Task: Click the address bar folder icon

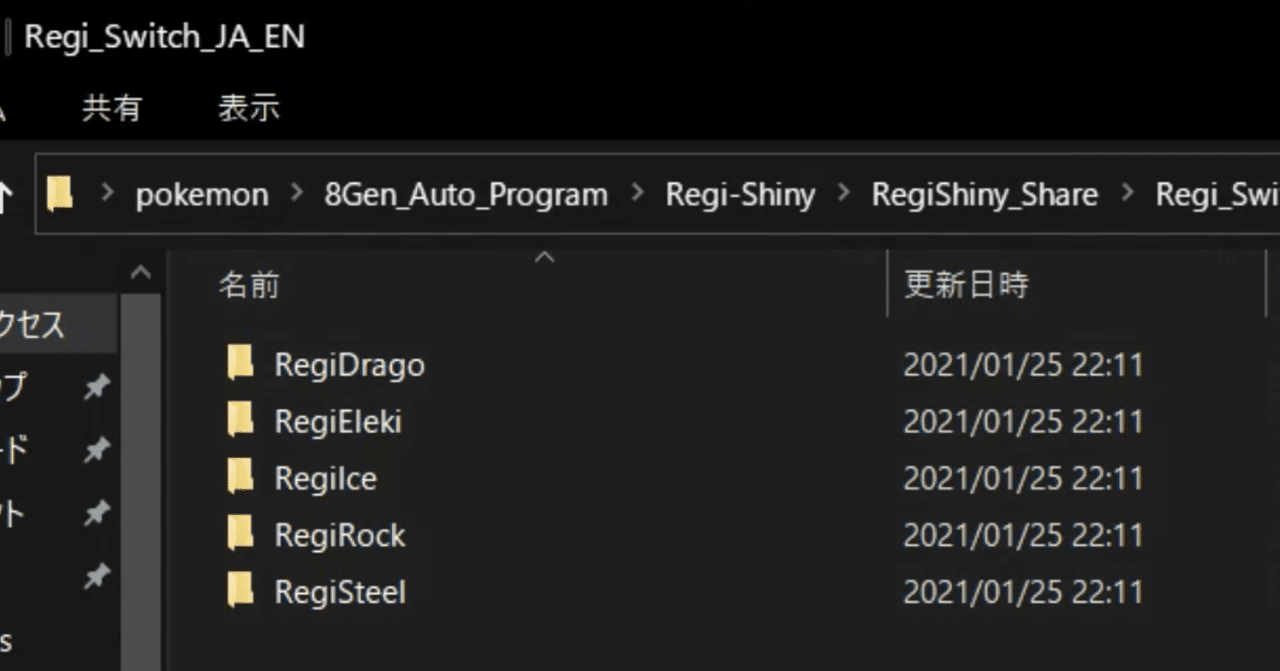Action: point(60,194)
